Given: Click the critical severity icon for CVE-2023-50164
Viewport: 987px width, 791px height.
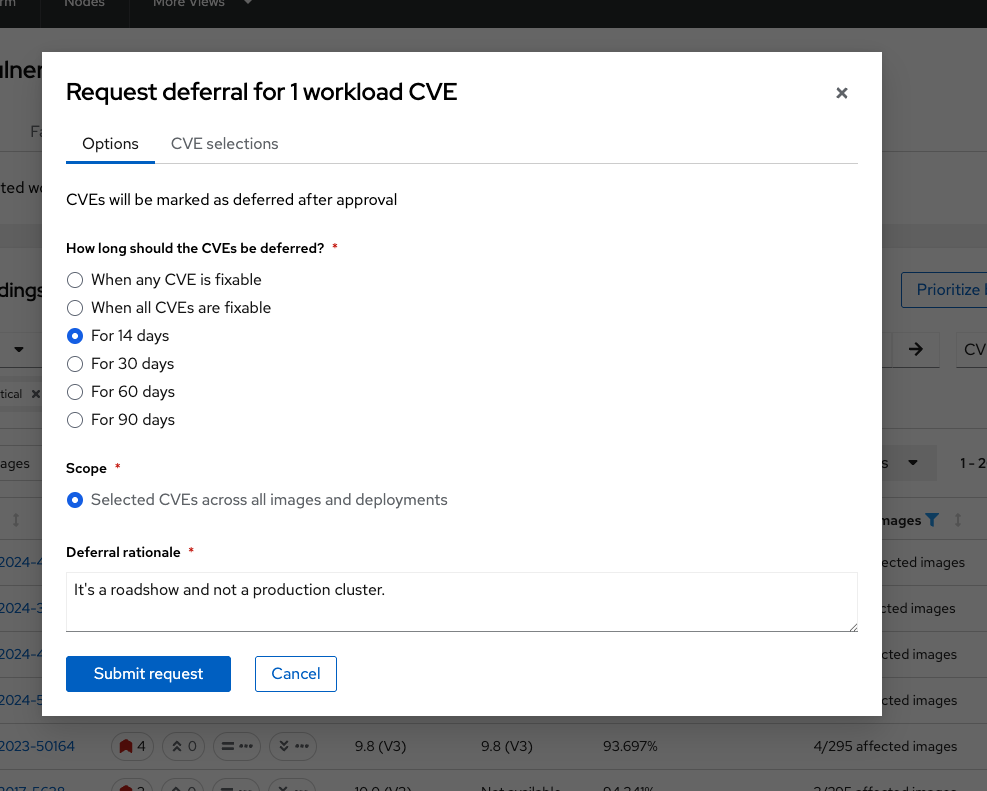Looking at the screenshot, I should click(126, 746).
